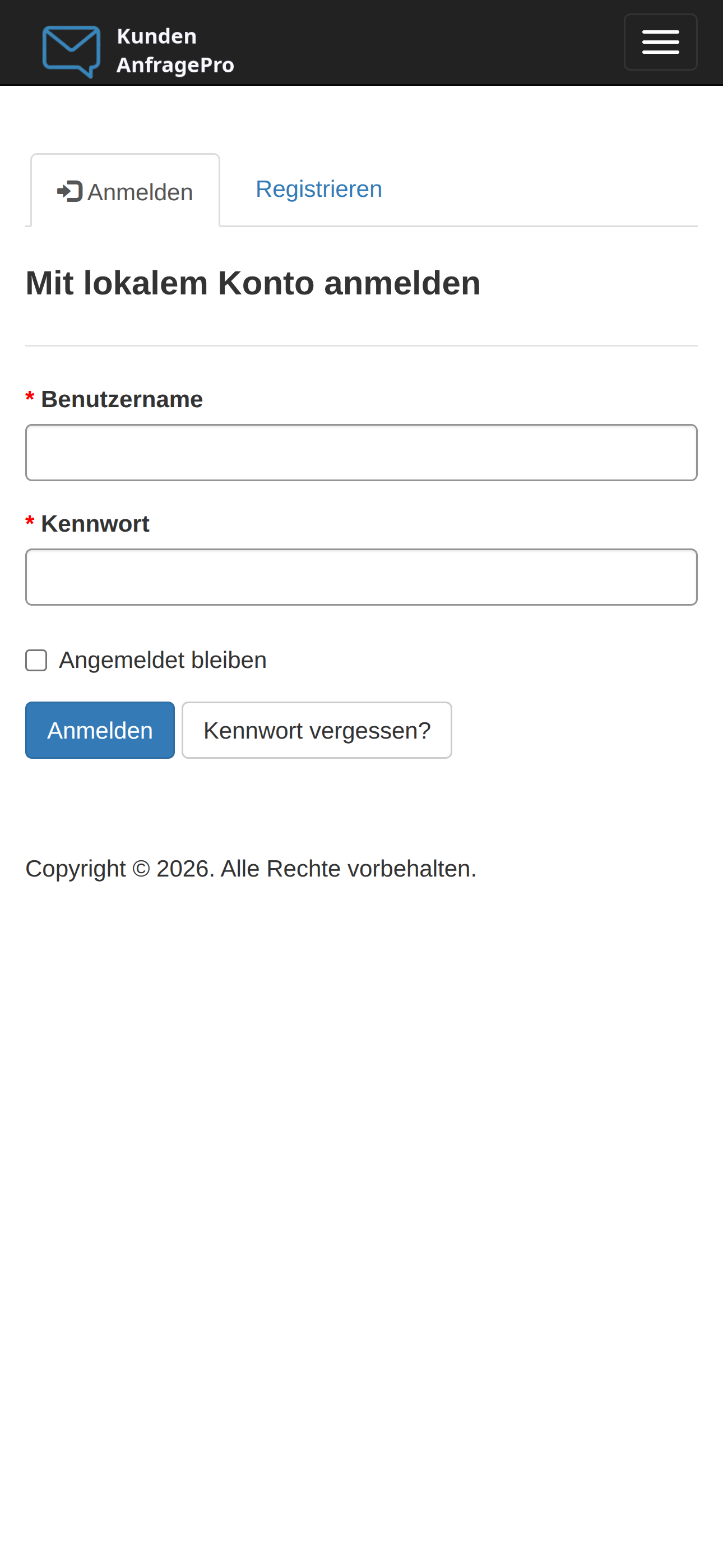Enable the Angemeldet bleiben checkbox

(x=36, y=660)
